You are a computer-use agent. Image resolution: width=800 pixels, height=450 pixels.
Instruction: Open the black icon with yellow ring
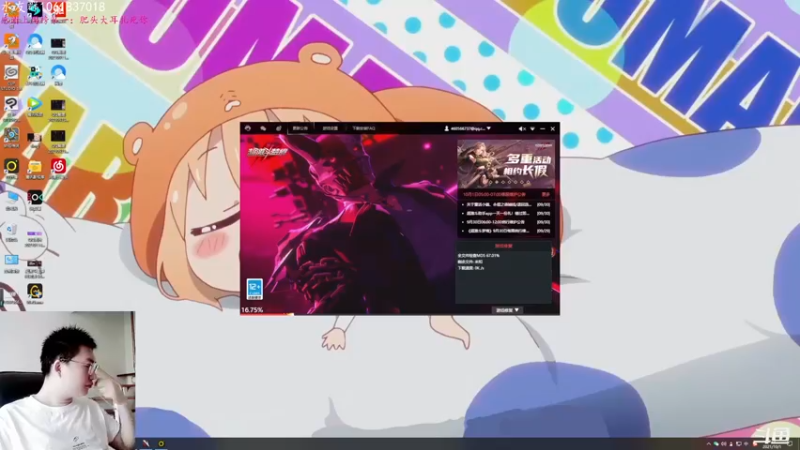point(11,168)
